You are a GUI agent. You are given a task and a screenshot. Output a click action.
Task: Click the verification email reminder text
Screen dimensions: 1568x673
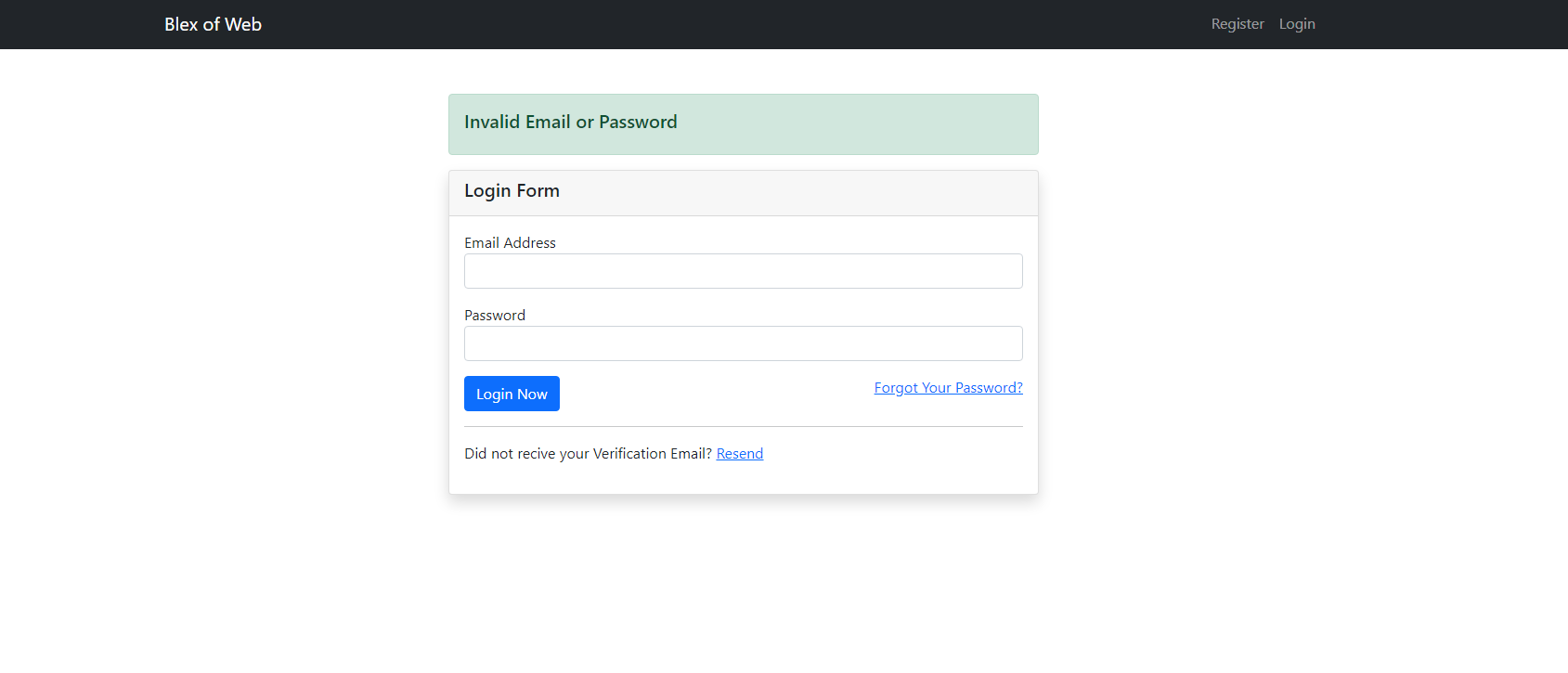[588, 453]
